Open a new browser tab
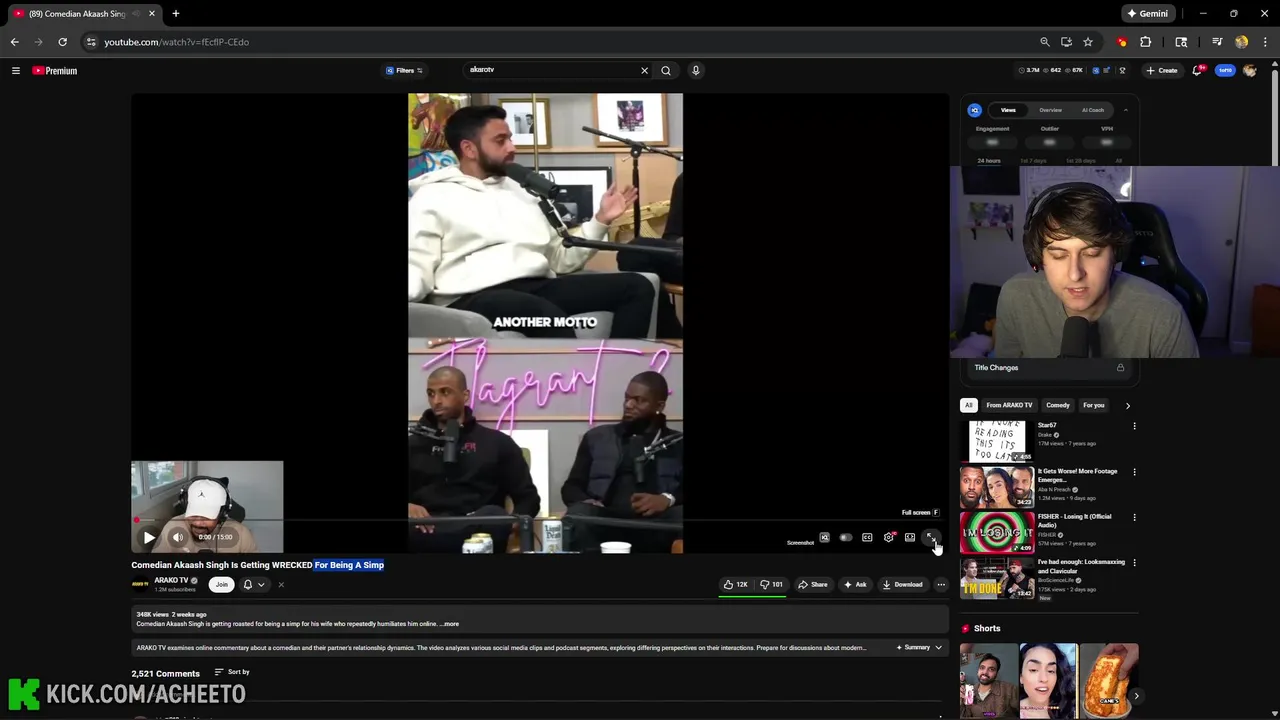Image resolution: width=1280 pixels, height=720 pixels. (175, 14)
